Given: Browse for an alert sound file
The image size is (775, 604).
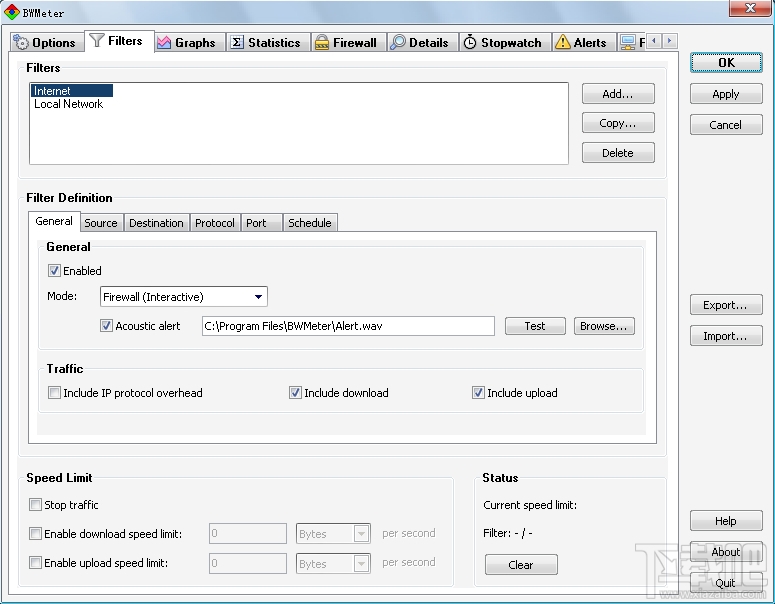Looking at the screenshot, I should click(x=604, y=326).
